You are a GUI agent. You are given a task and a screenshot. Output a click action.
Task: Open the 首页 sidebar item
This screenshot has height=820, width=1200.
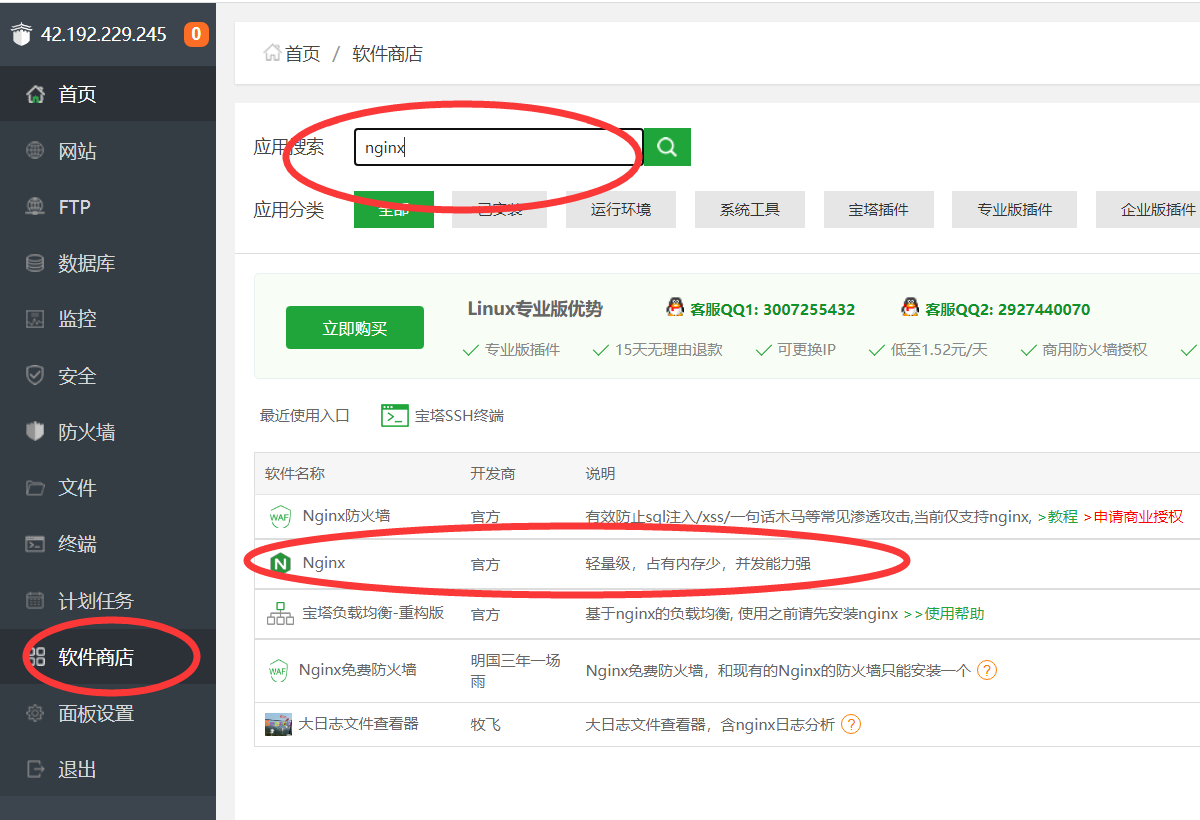point(108,94)
